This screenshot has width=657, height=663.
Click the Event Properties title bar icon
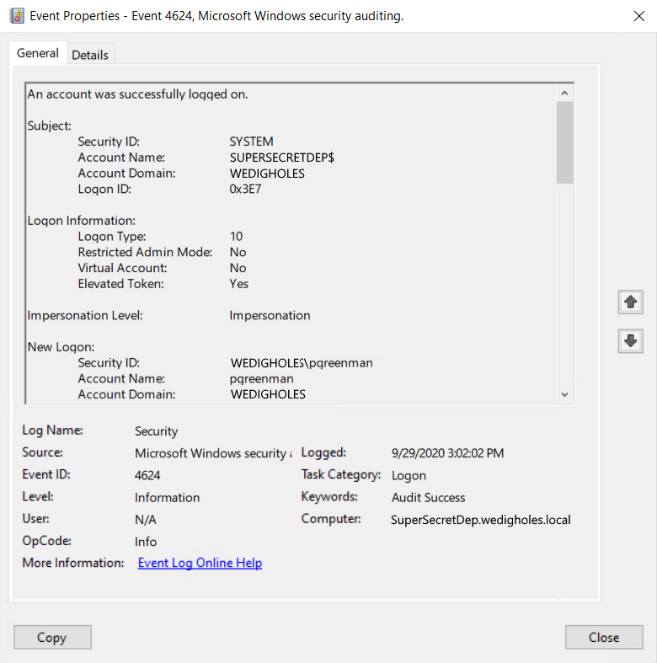16,16
